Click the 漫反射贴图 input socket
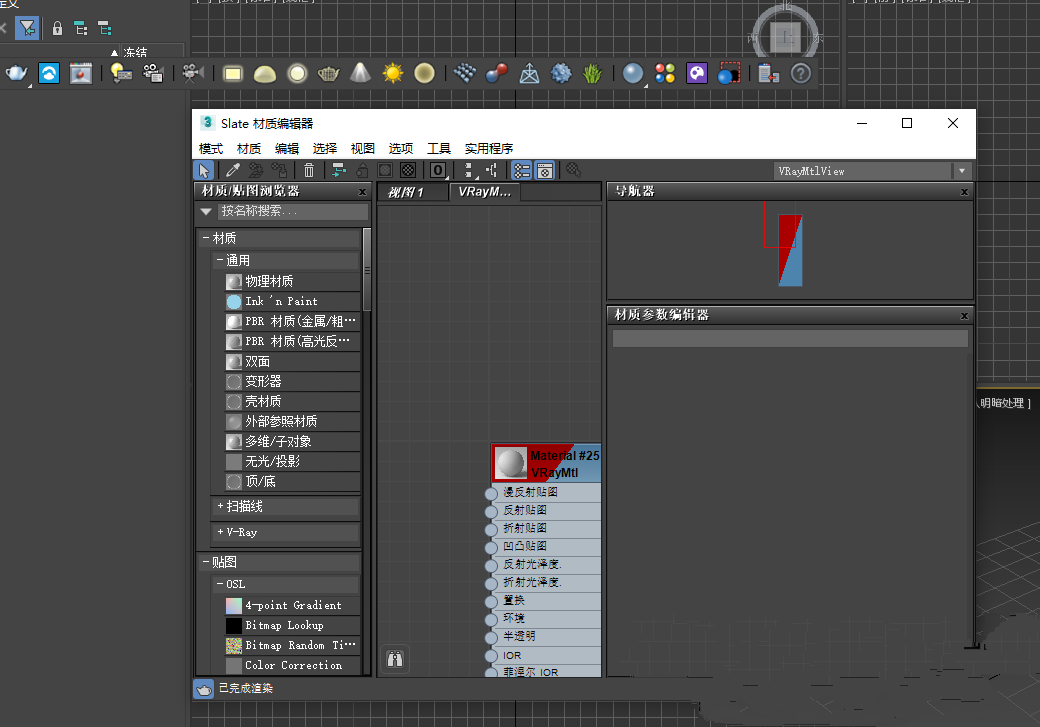This screenshot has width=1040, height=727. coord(491,494)
